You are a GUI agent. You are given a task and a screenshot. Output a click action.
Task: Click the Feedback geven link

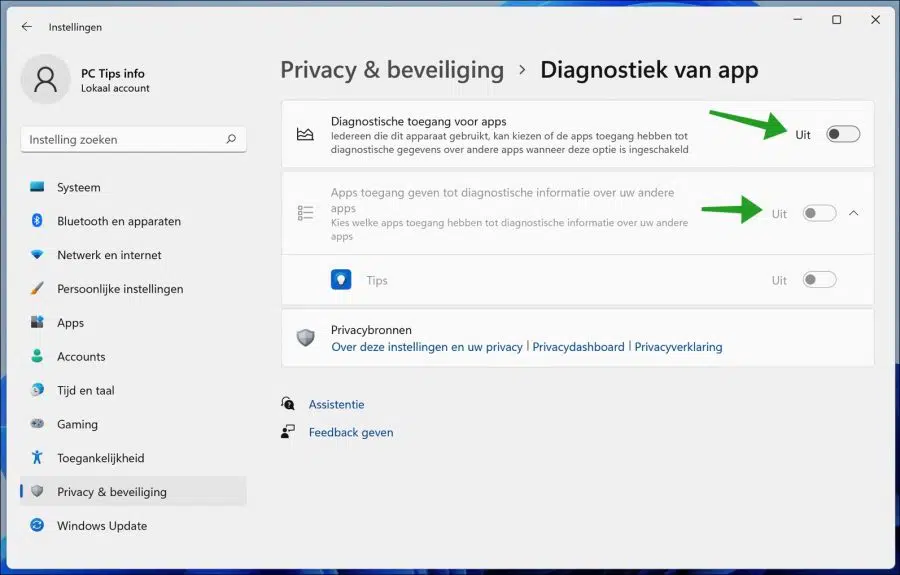point(351,432)
